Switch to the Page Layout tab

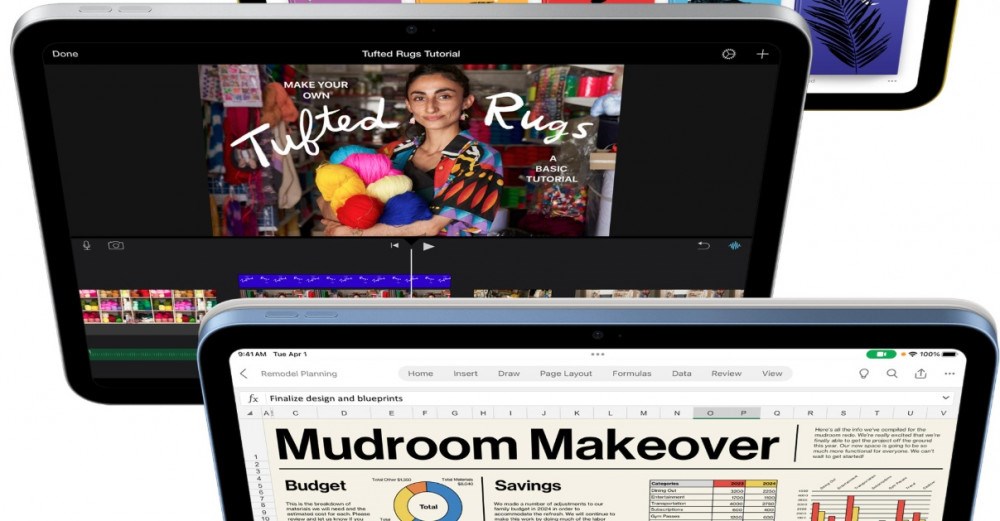[566, 374]
